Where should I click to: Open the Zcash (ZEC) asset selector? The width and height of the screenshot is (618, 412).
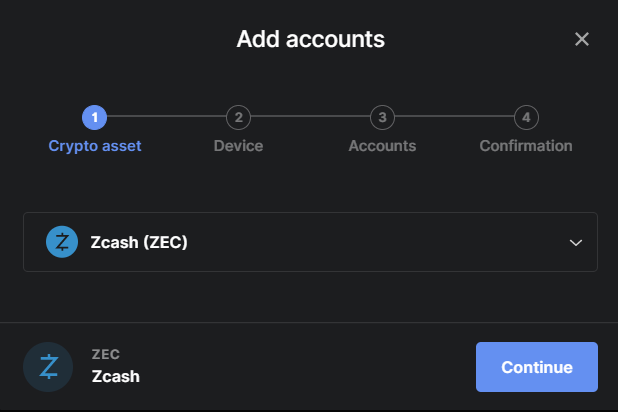pyautogui.click(x=310, y=242)
